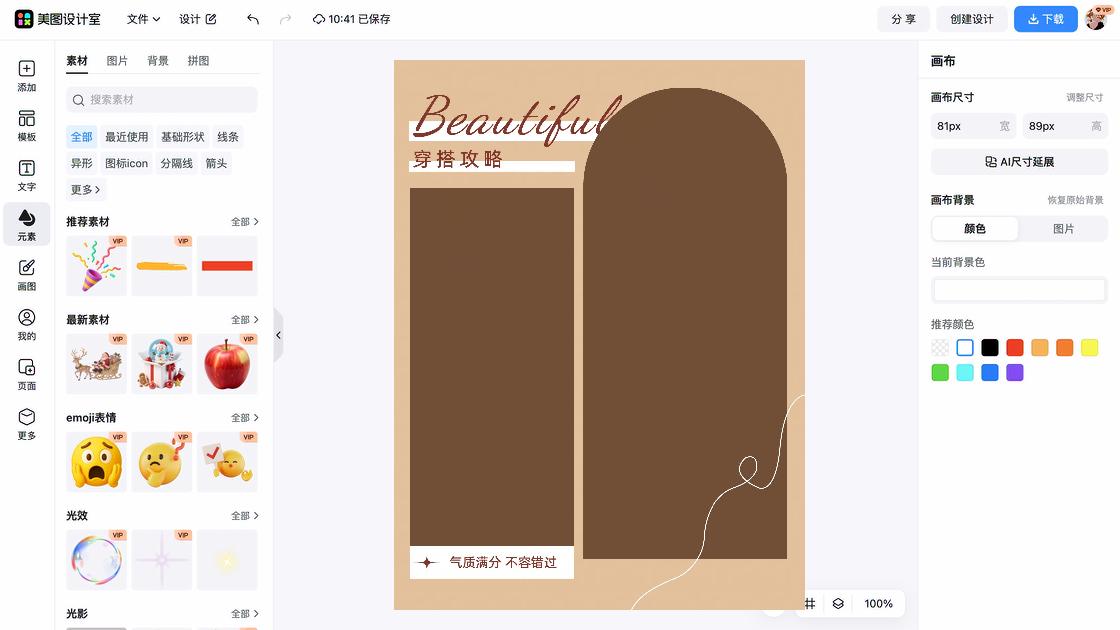Click the 创建设计 button
This screenshot has height=630, width=1120.
[x=971, y=19]
